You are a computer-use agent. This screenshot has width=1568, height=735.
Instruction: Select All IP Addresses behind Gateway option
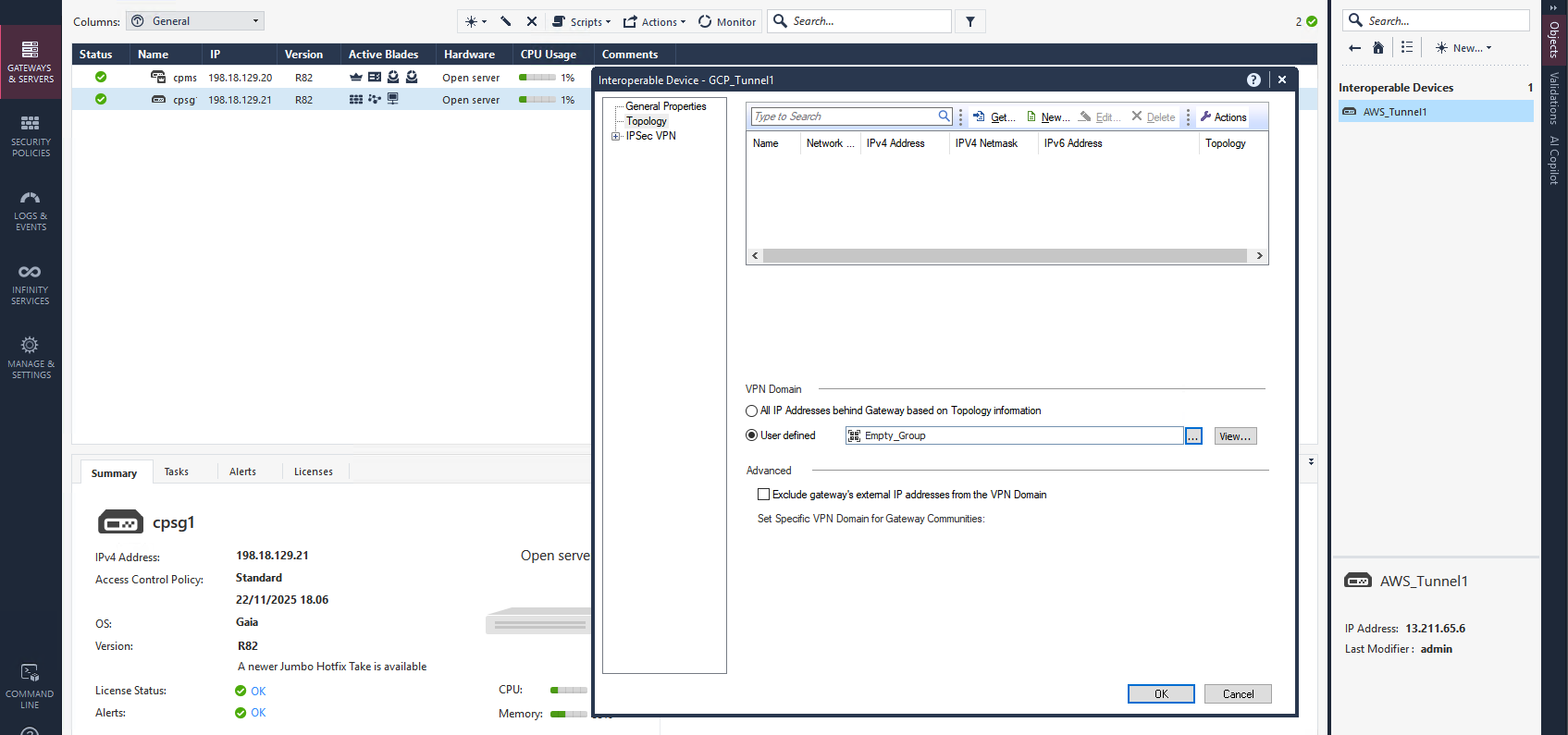tap(752, 410)
